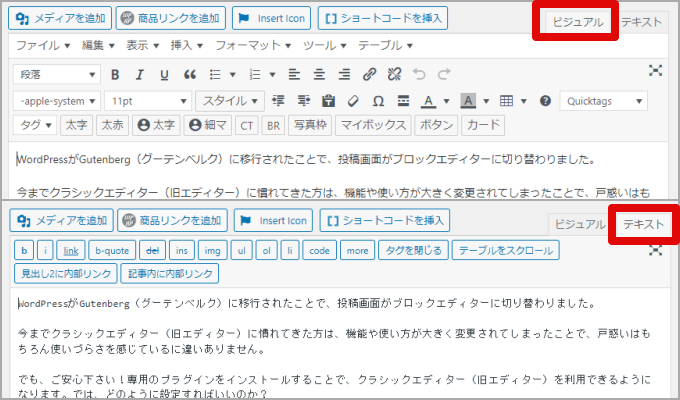Open the タグ dropdown button
This screenshot has height=400, width=680.
pos(35,125)
